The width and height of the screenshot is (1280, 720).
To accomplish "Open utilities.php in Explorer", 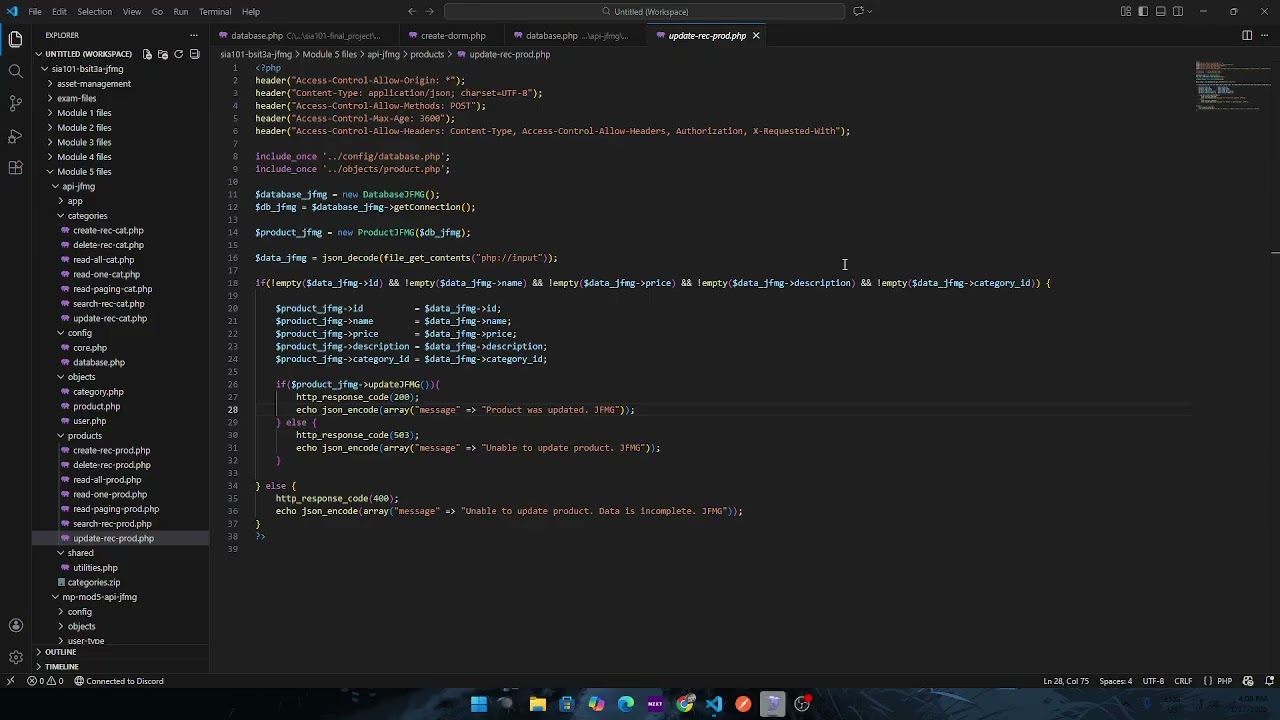I will click(x=95, y=568).
